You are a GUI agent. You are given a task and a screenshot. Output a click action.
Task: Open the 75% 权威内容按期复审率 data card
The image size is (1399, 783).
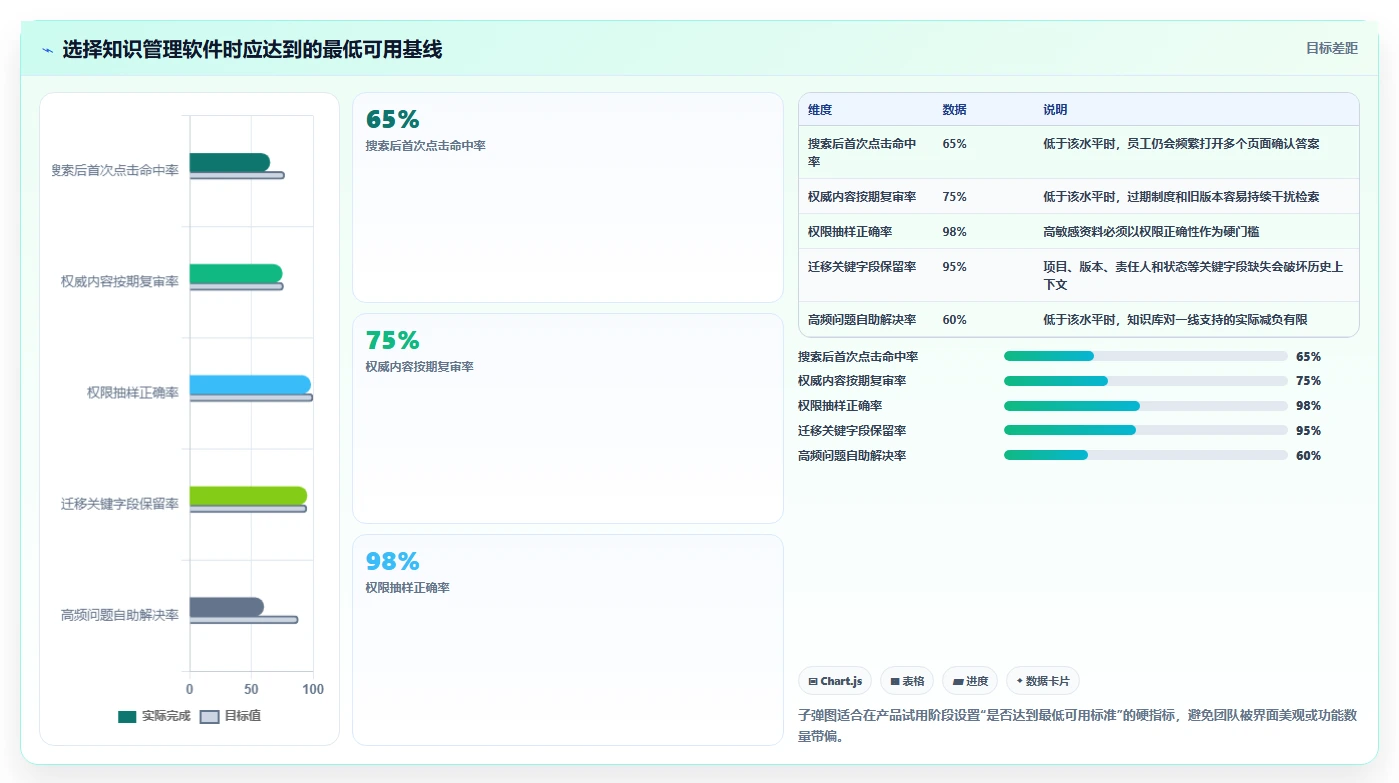click(x=568, y=418)
